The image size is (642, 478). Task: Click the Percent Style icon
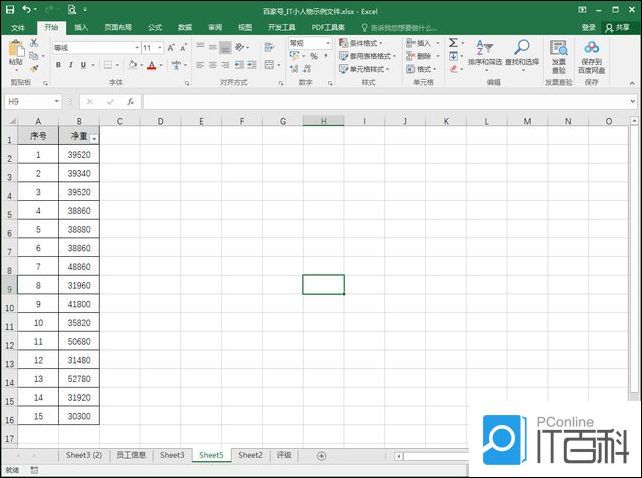point(314,56)
